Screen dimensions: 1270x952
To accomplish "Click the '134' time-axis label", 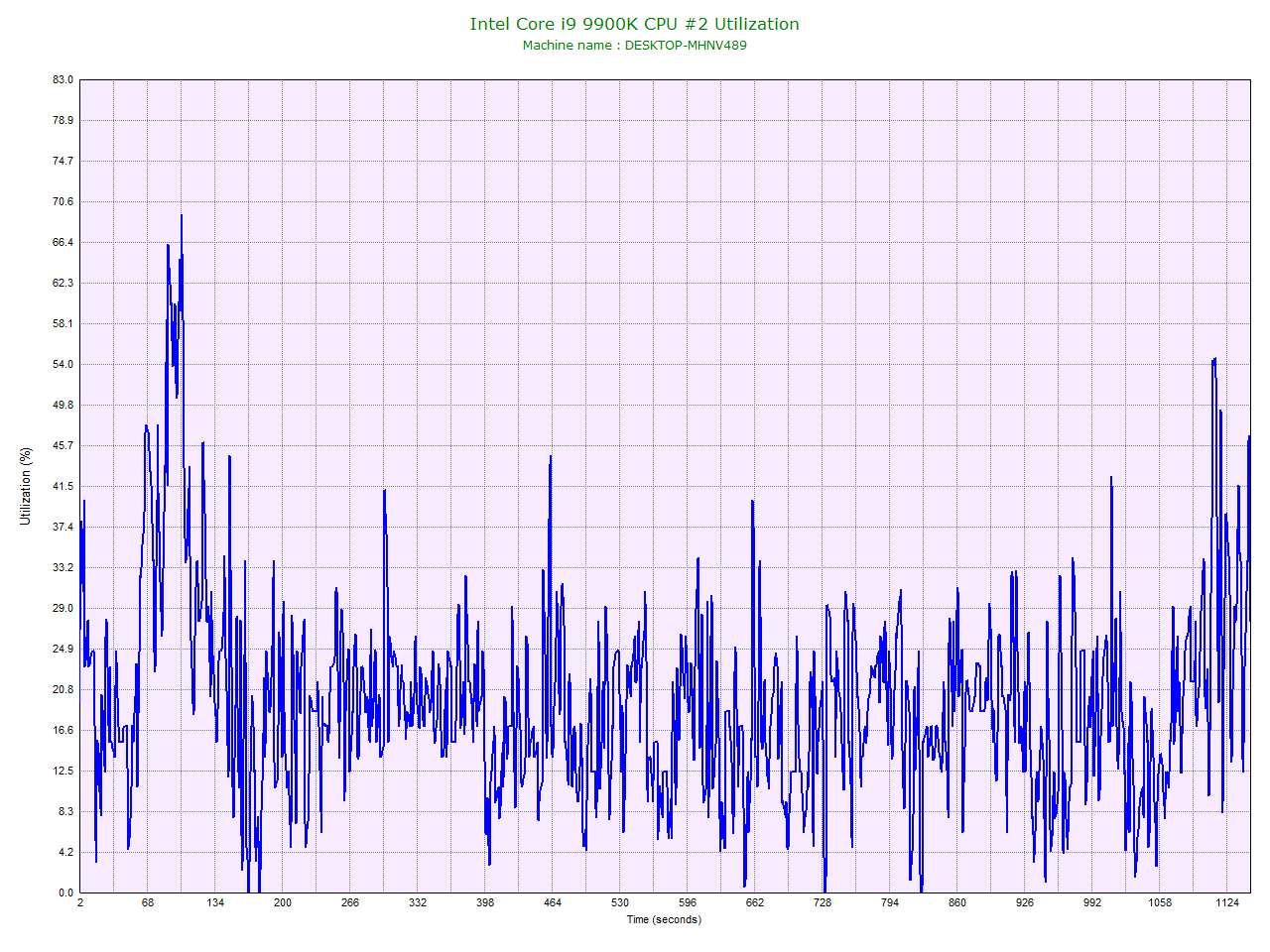I will 215,903.
